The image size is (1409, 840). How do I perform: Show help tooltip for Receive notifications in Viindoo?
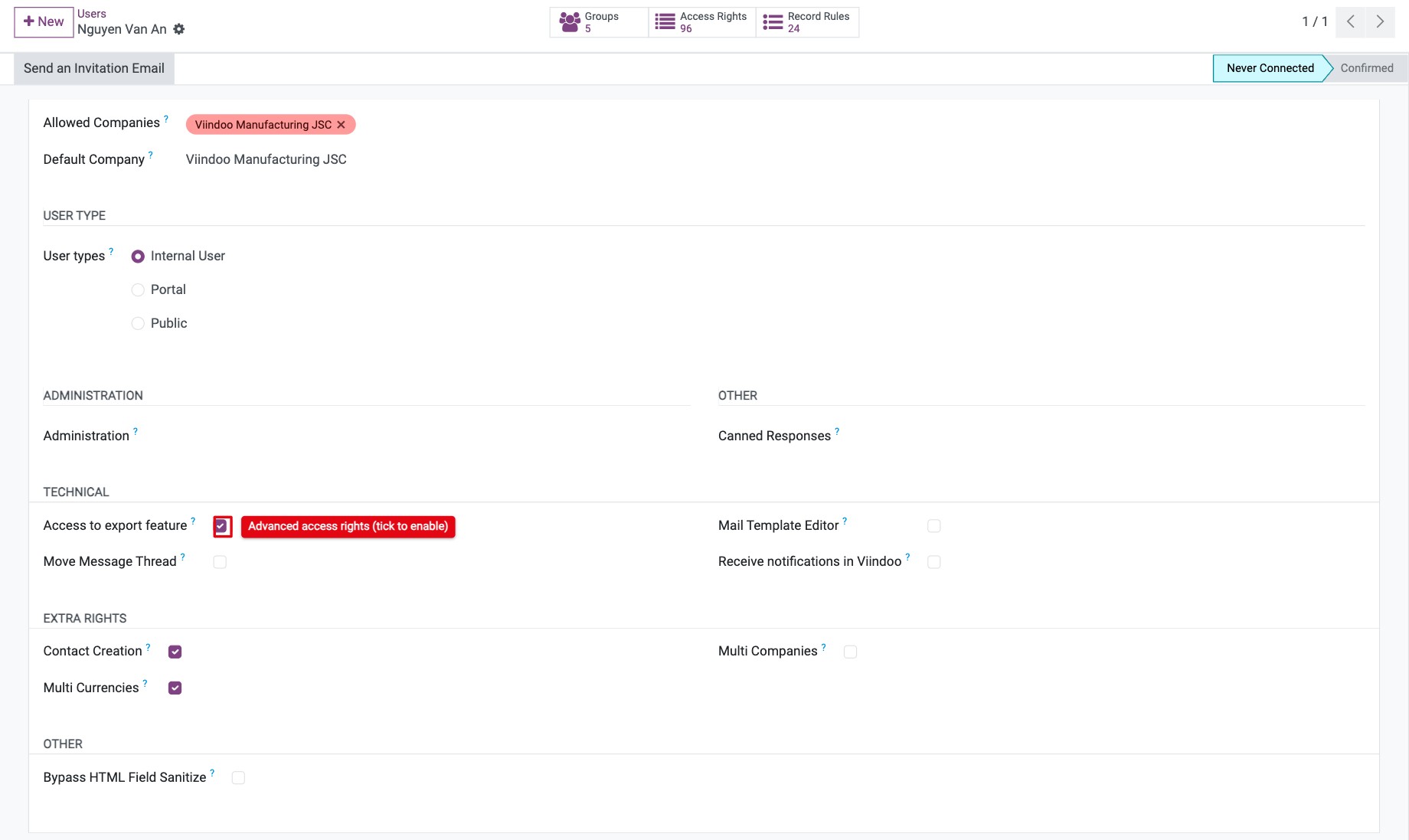(907, 557)
